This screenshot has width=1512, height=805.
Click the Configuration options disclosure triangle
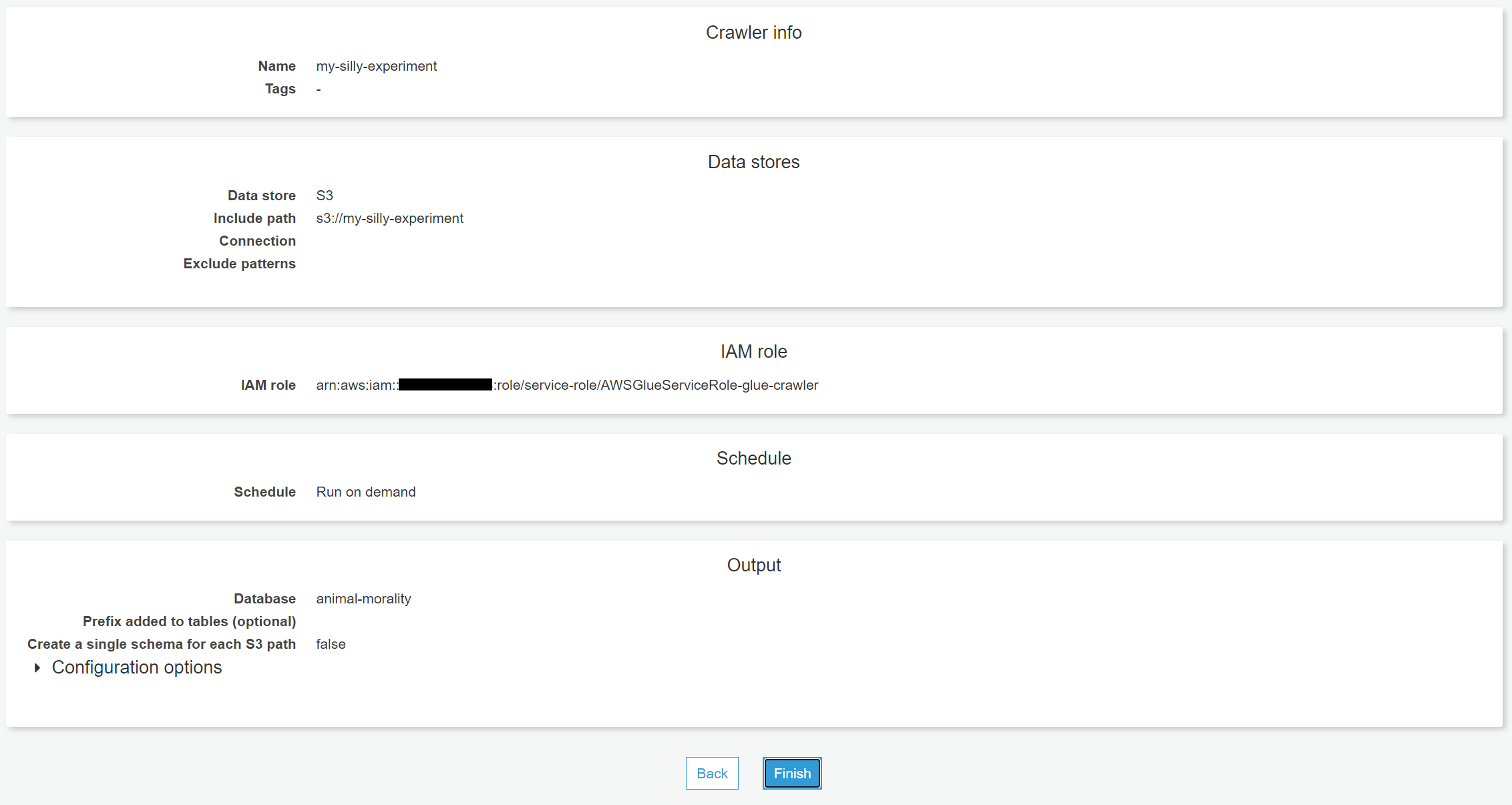(37, 667)
